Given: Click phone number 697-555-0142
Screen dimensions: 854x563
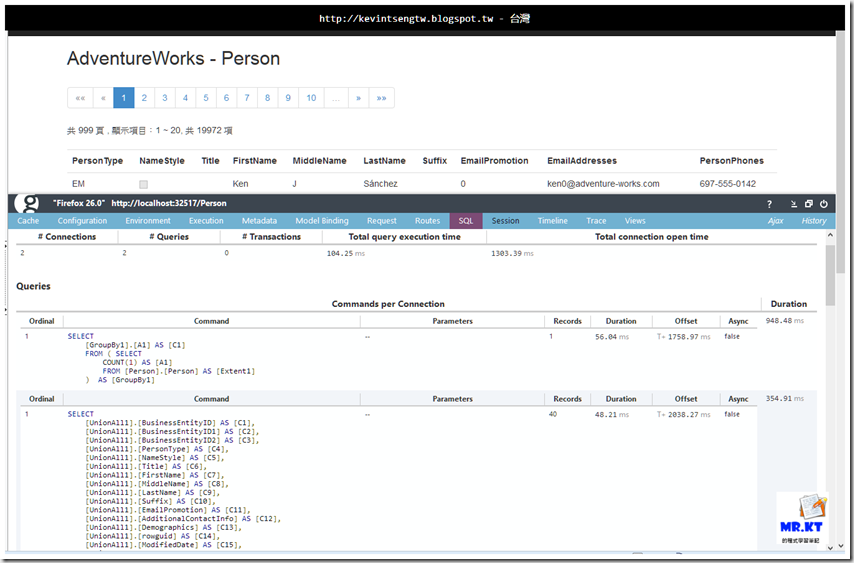Looking at the screenshot, I should click(728, 183).
